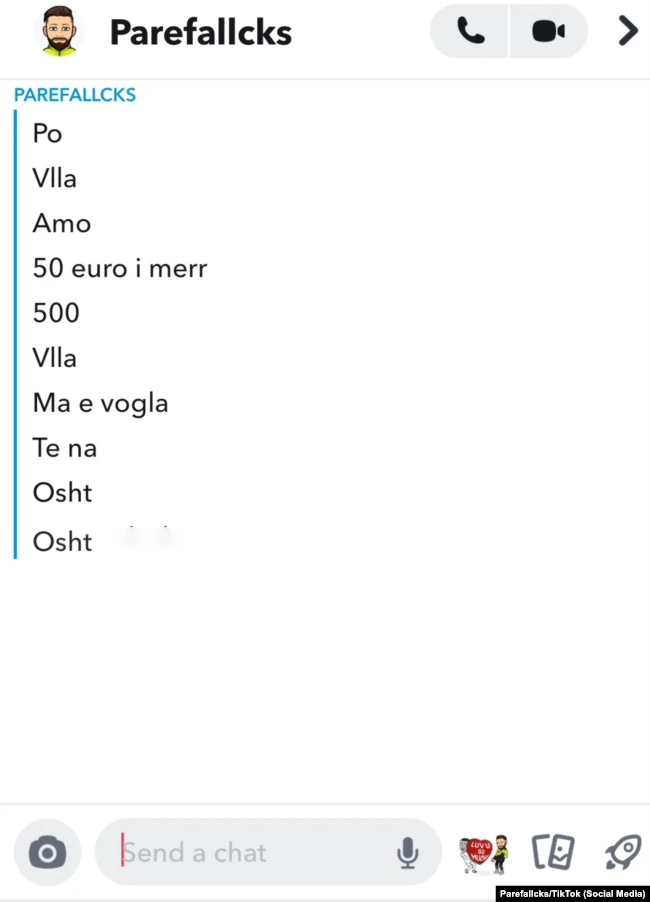Expand the chevron arrow at top right
This screenshot has height=902, width=650.
(628, 31)
